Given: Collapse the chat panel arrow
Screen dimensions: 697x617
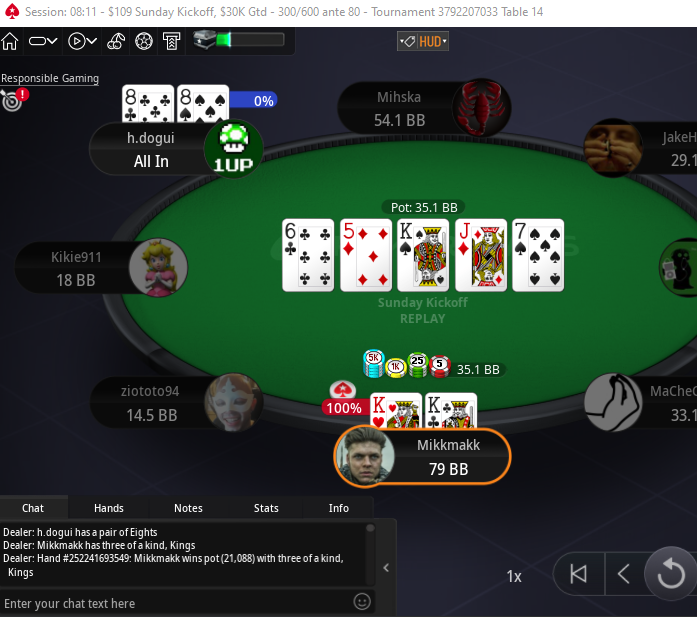Looking at the screenshot, I should [x=386, y=568].
